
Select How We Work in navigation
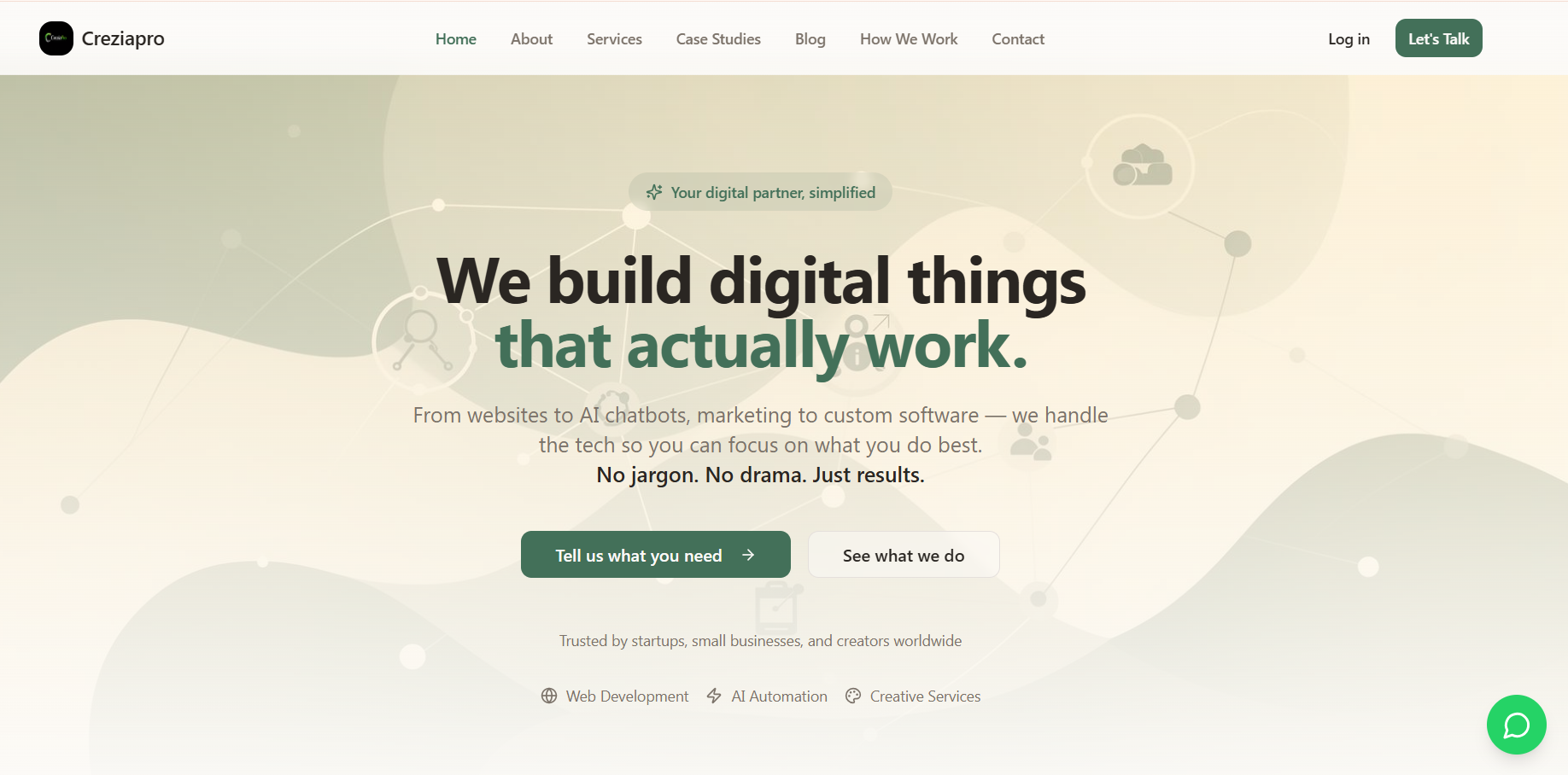coord(909,39)
